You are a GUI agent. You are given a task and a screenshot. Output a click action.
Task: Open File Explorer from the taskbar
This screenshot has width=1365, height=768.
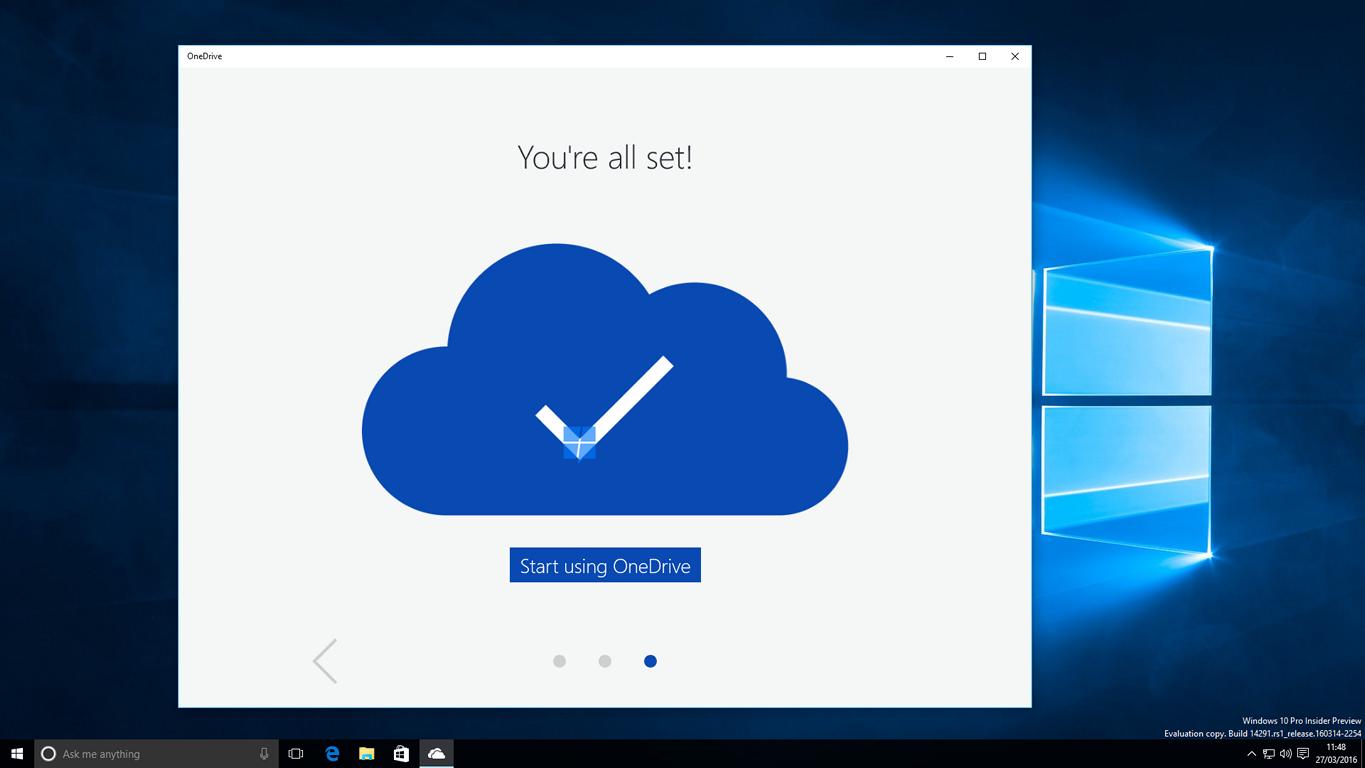point(367,754)
